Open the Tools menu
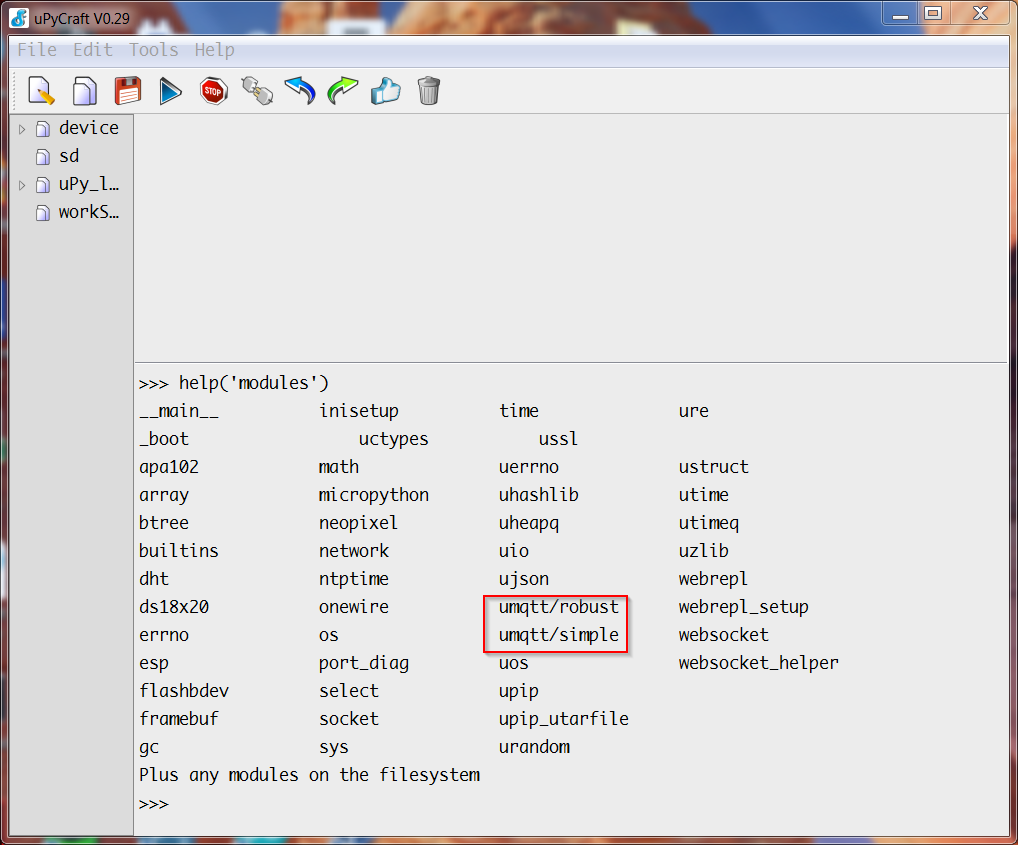The width and height of the screenshot is (1018, 845). (x=153, y=50)
